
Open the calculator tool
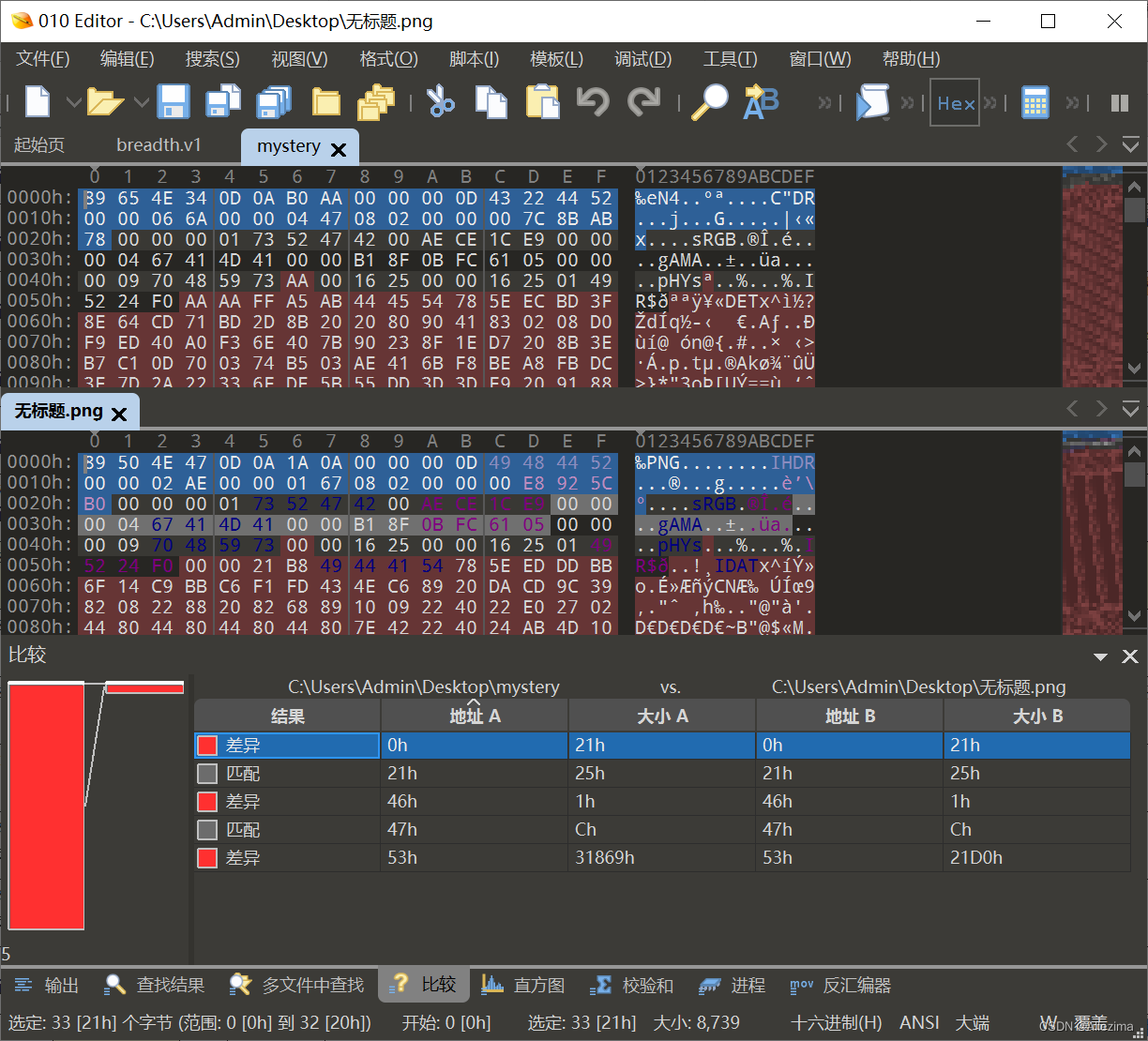click(1035, 101)
